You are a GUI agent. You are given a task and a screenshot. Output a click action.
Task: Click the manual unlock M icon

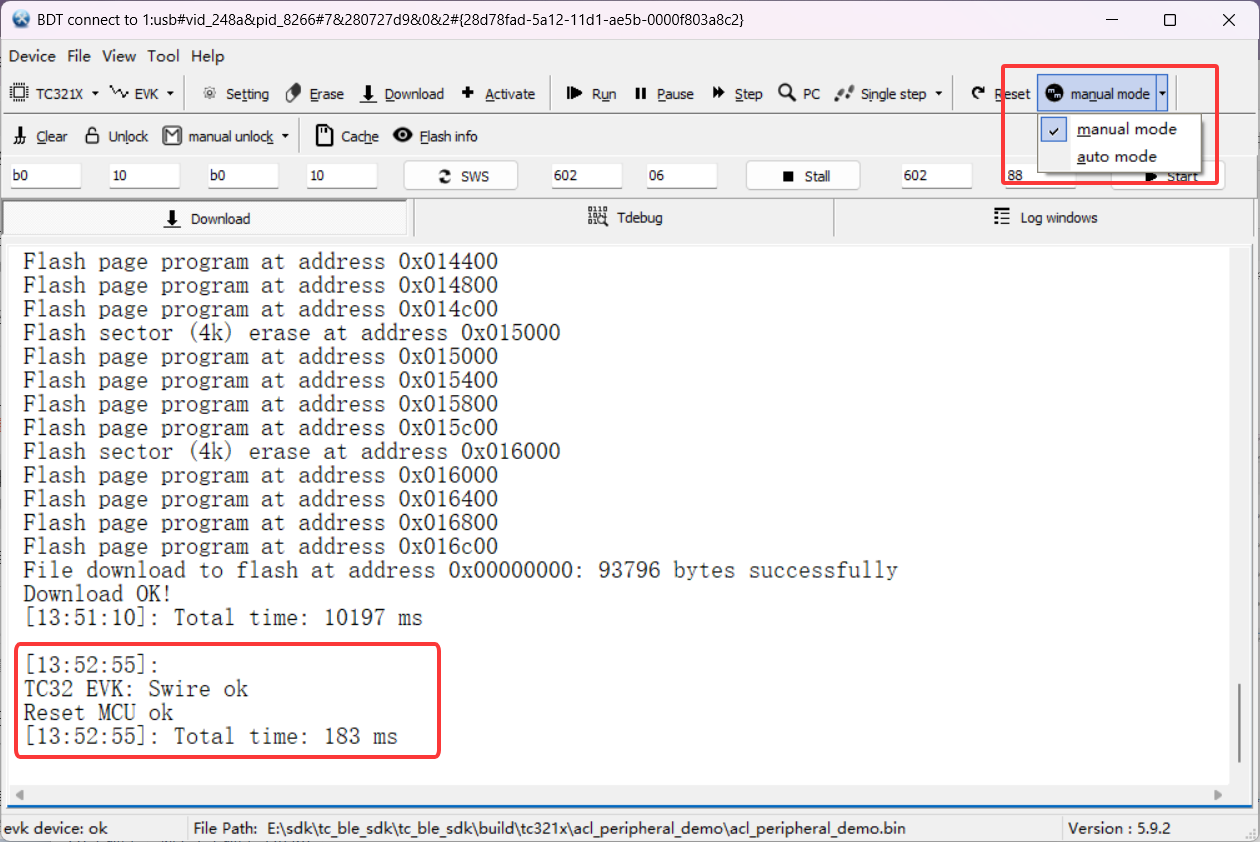click(172, 135)
